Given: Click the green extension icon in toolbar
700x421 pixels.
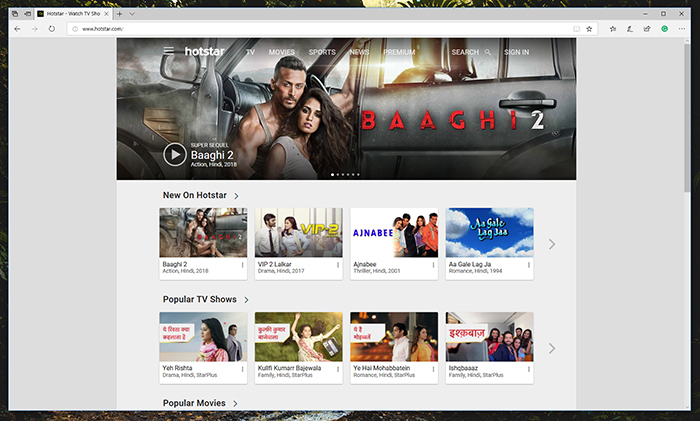Looking at the screenshot, I should coord(665,29).
